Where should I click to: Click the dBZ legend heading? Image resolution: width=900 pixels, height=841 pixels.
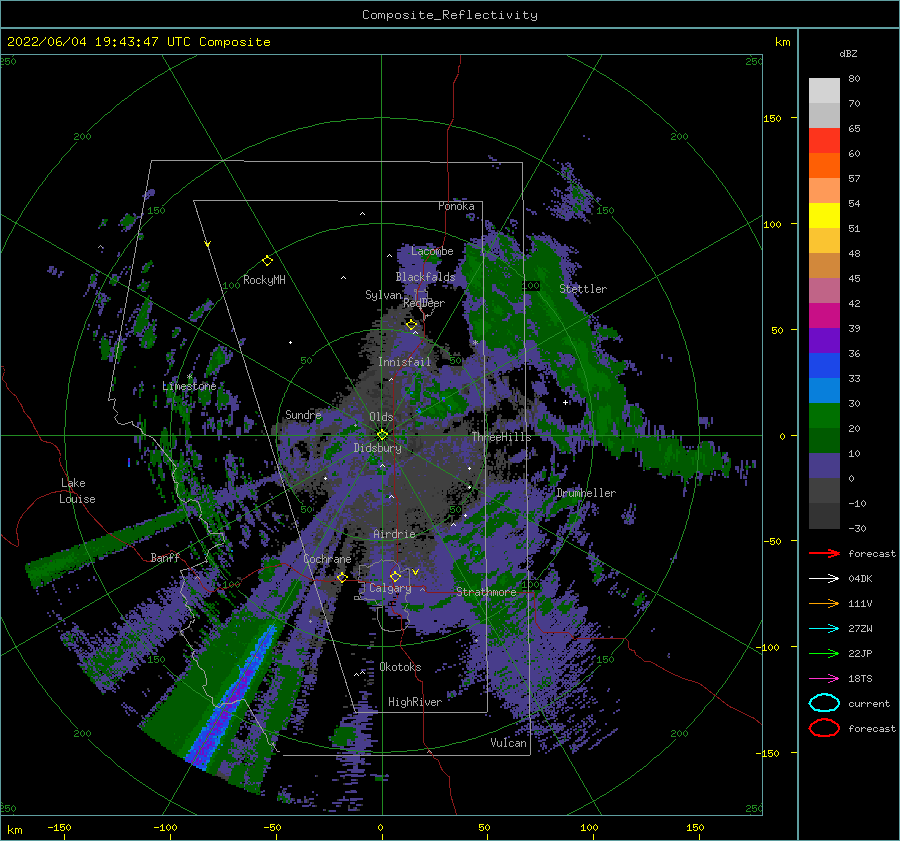click(848, 53)
